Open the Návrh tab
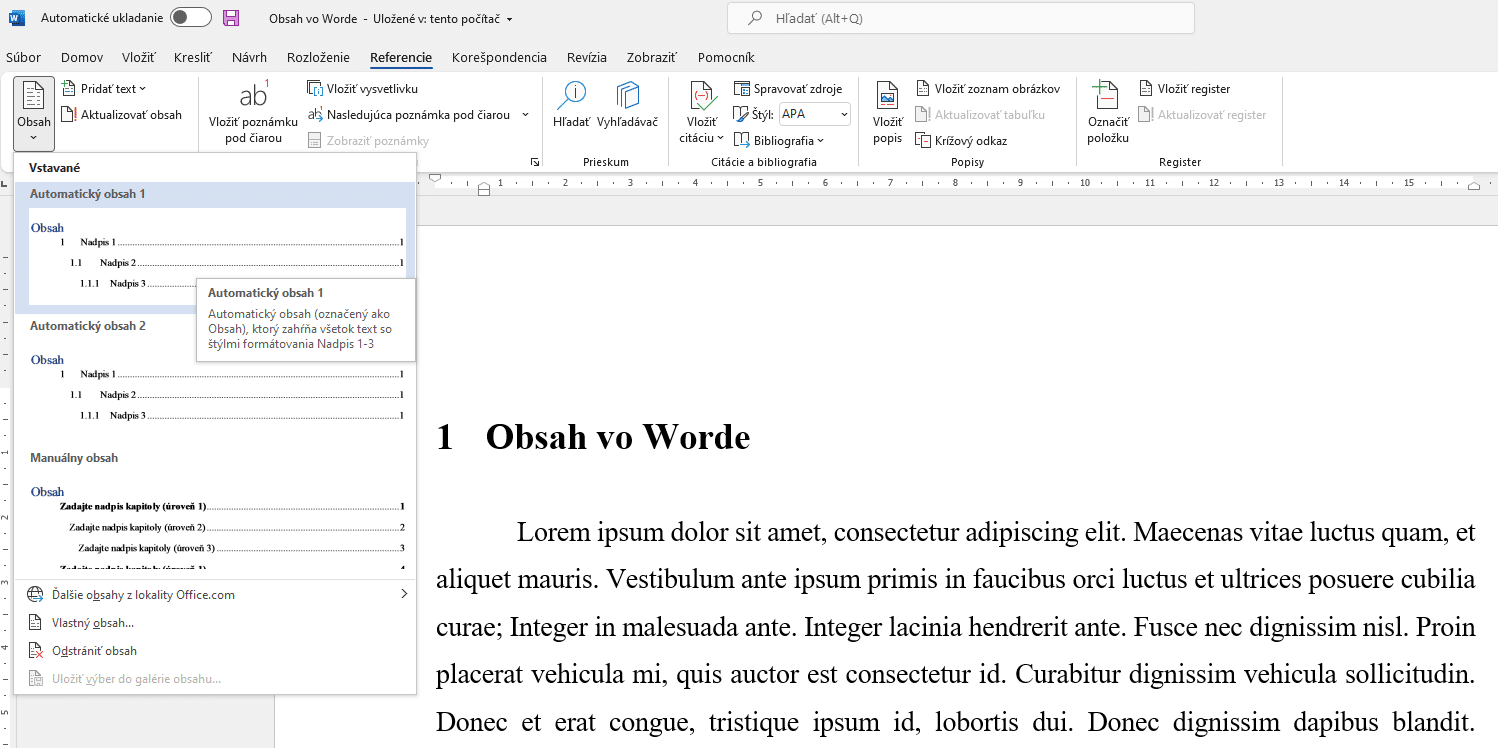Image resolution: width=1498 pixels, height=748 pixels. tap(249, 57)
